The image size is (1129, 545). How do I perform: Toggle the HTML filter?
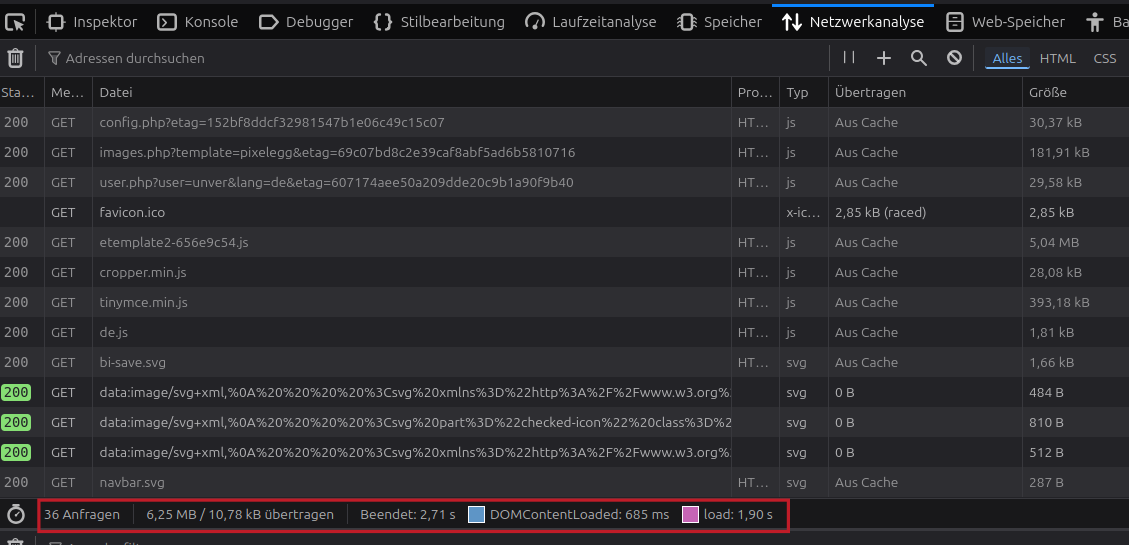click(1057, 58)
